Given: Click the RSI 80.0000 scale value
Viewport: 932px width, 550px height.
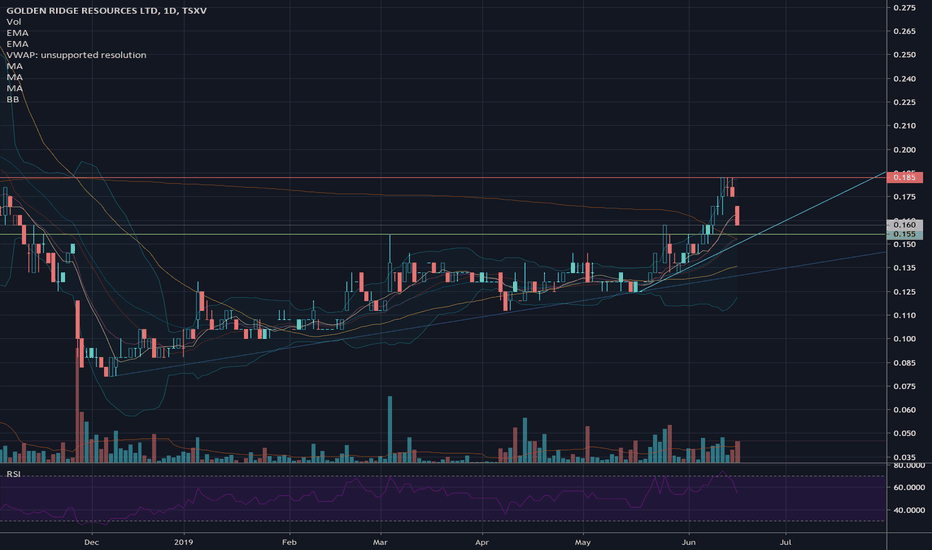Looking at the screenshot, I should 909,465.
